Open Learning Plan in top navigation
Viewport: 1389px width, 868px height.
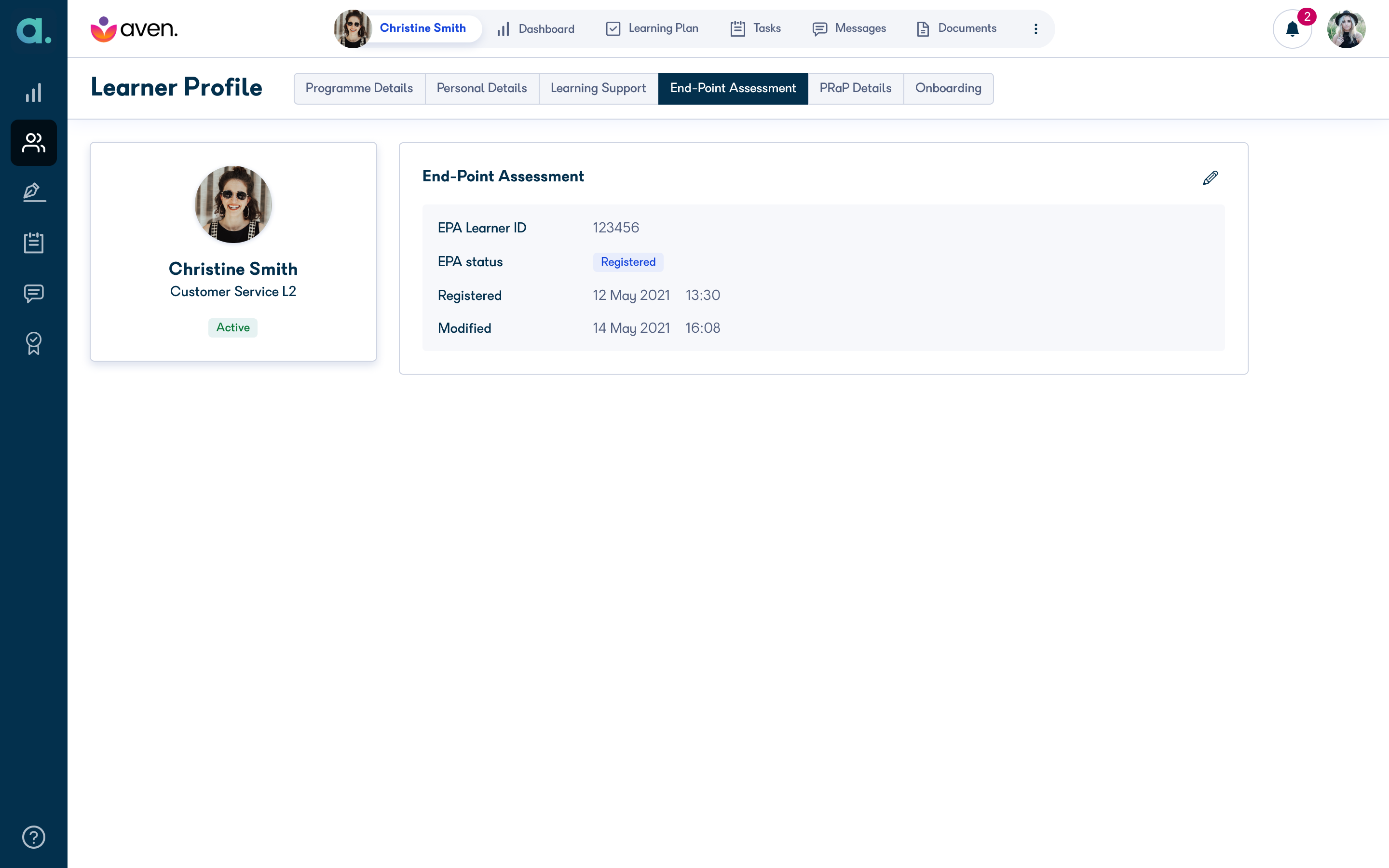point(652,29)
